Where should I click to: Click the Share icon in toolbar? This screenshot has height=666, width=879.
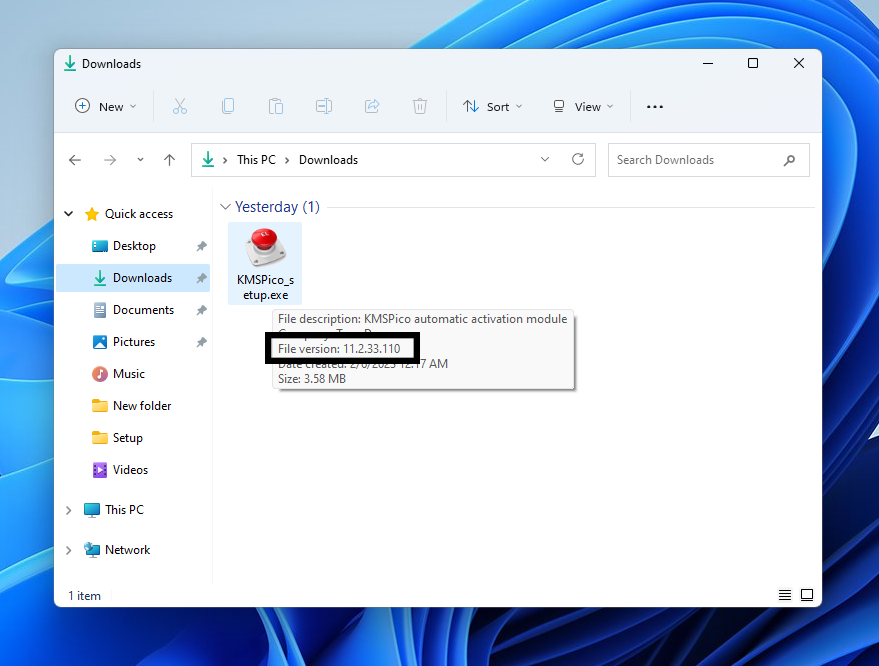pyautogui.click(x=372, y=106)
